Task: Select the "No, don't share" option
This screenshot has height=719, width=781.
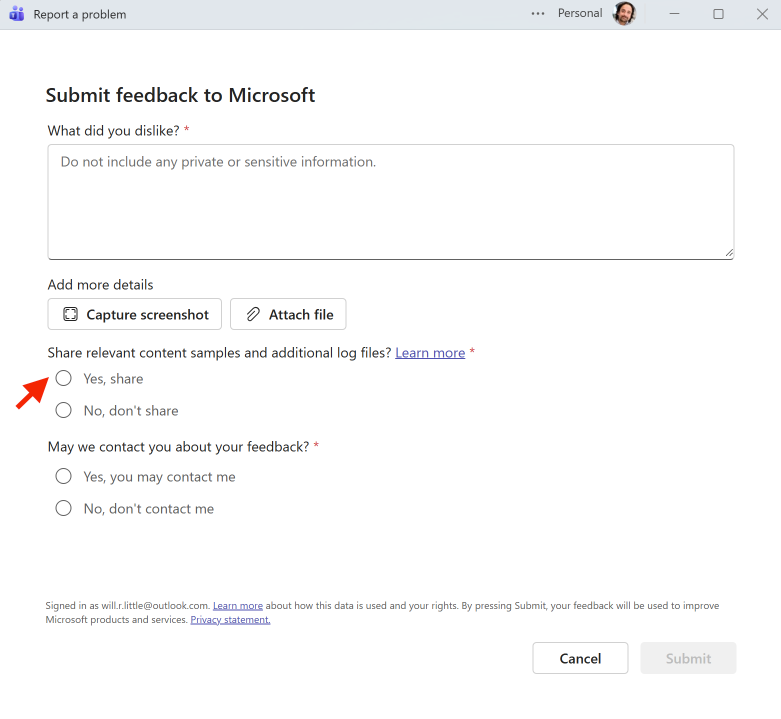Action: [x=64, y=411]
